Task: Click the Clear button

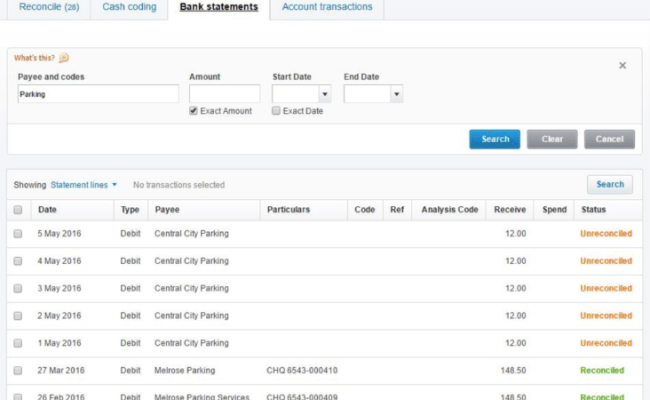Action: (x=552, y=139)
